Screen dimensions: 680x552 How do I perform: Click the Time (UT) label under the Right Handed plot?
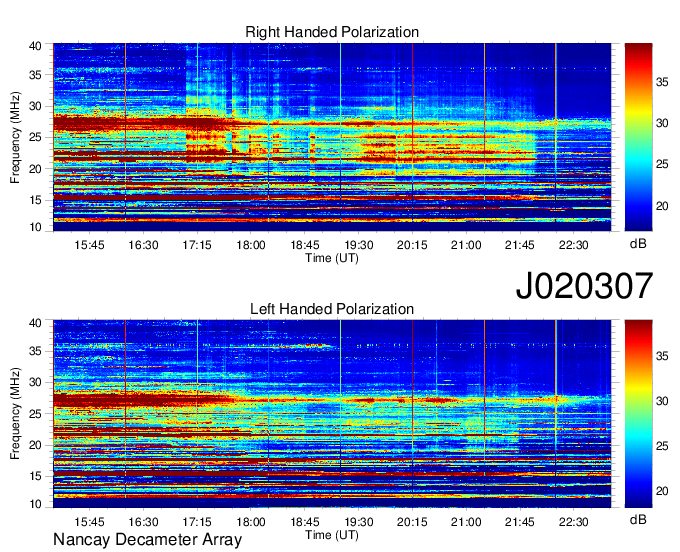[332, 258]
